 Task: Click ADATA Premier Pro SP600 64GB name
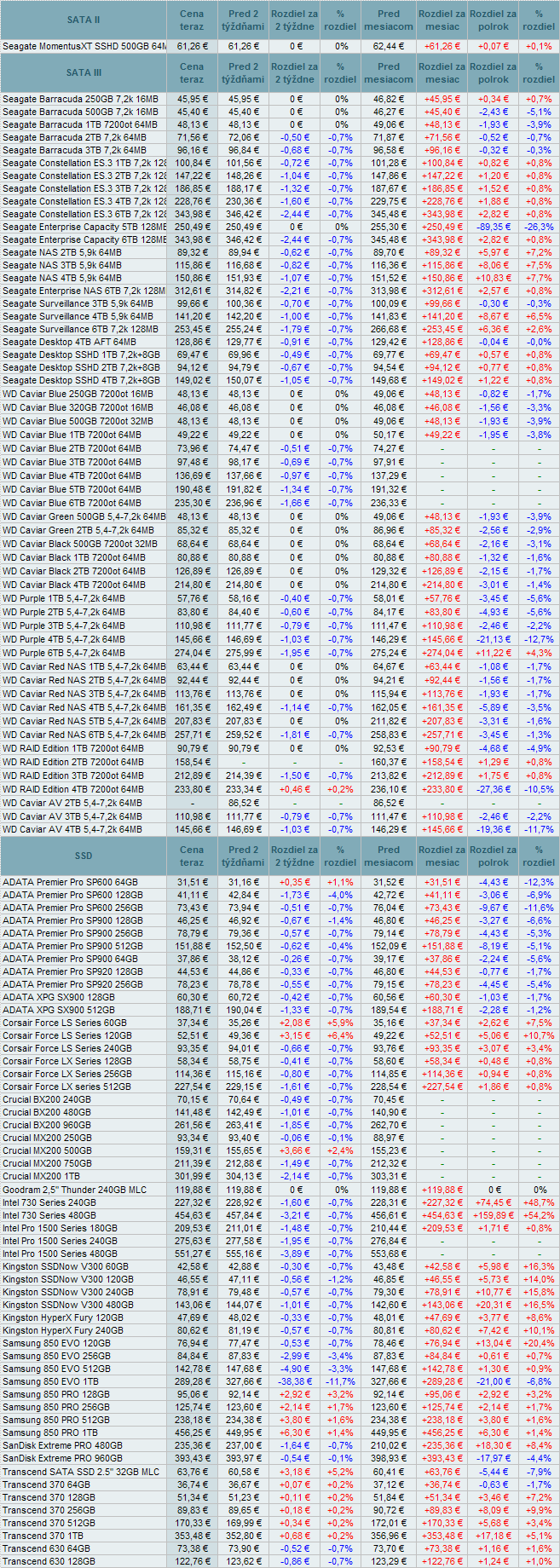[70, 883]
